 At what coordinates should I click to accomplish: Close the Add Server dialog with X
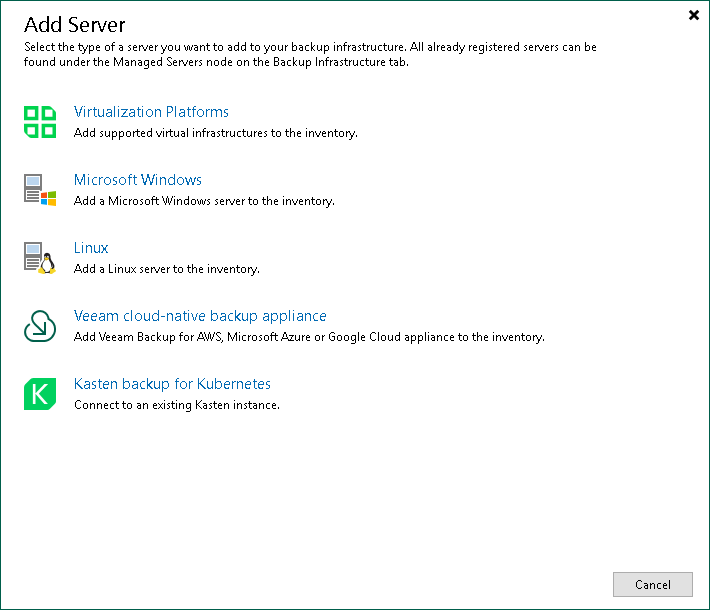pos(694,15)
